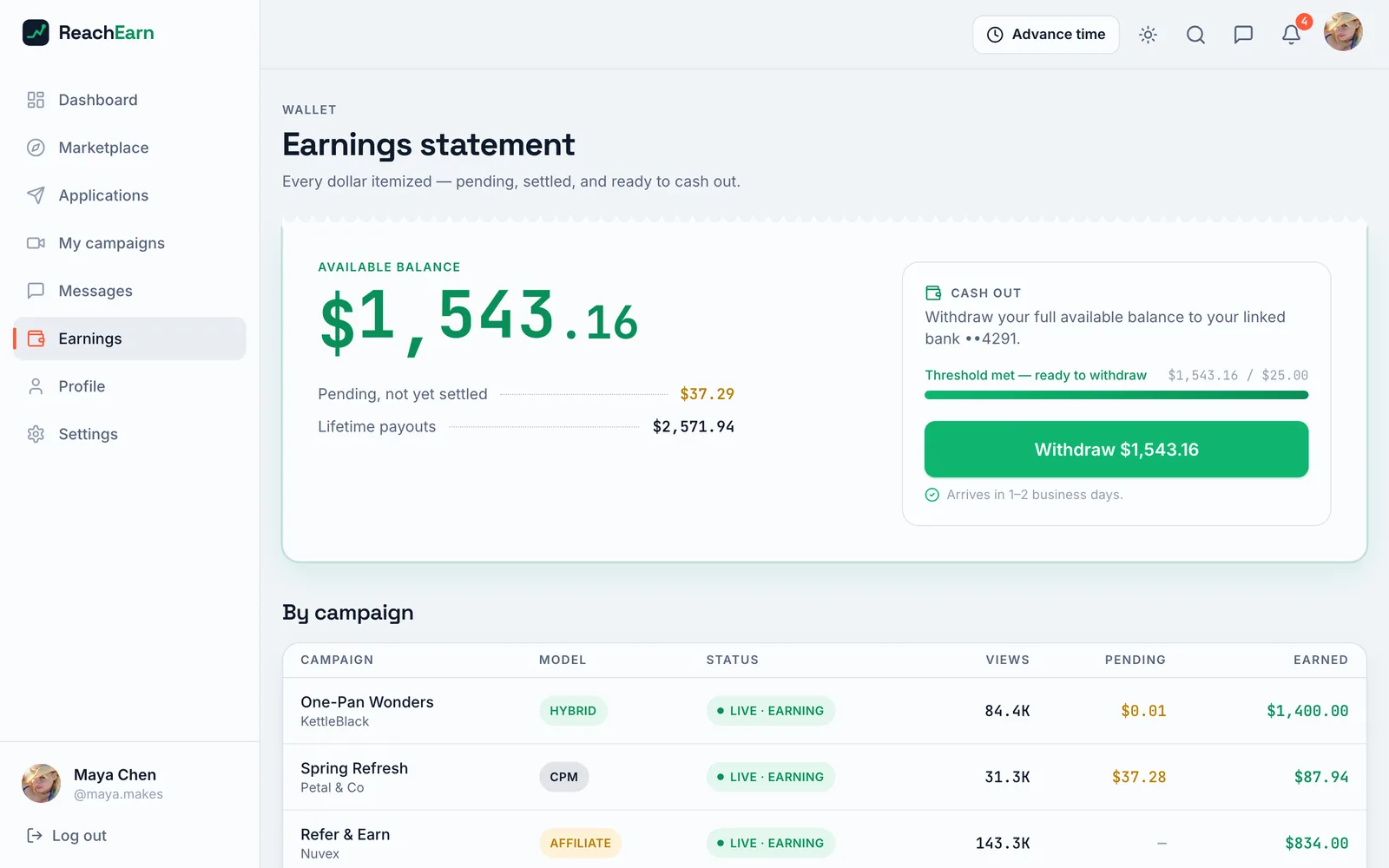Click the $2,571.94 lifetime payouts value

point(694,426)
